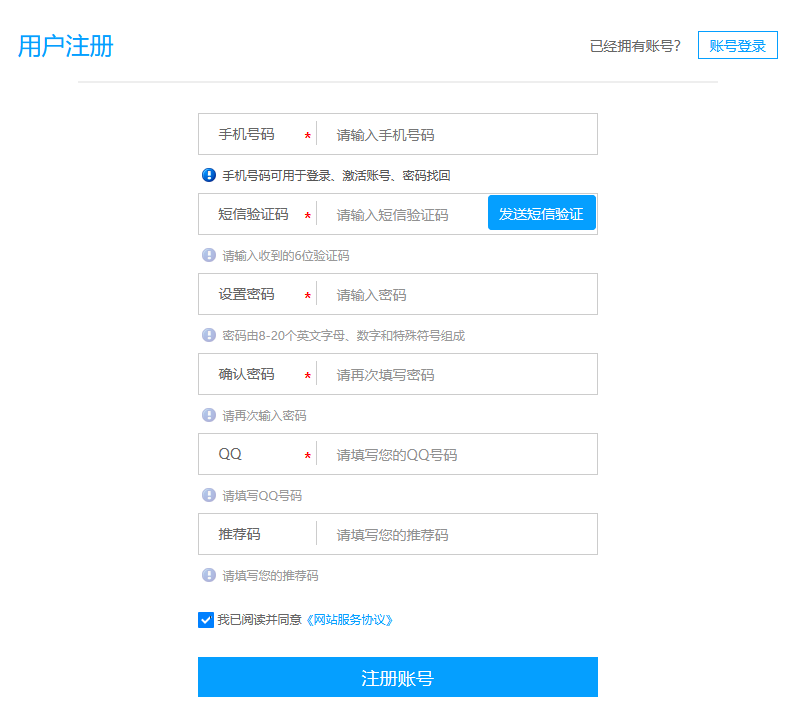Uncheck the 我已阅读并同意 agreement checkbox

coord(206,620)
